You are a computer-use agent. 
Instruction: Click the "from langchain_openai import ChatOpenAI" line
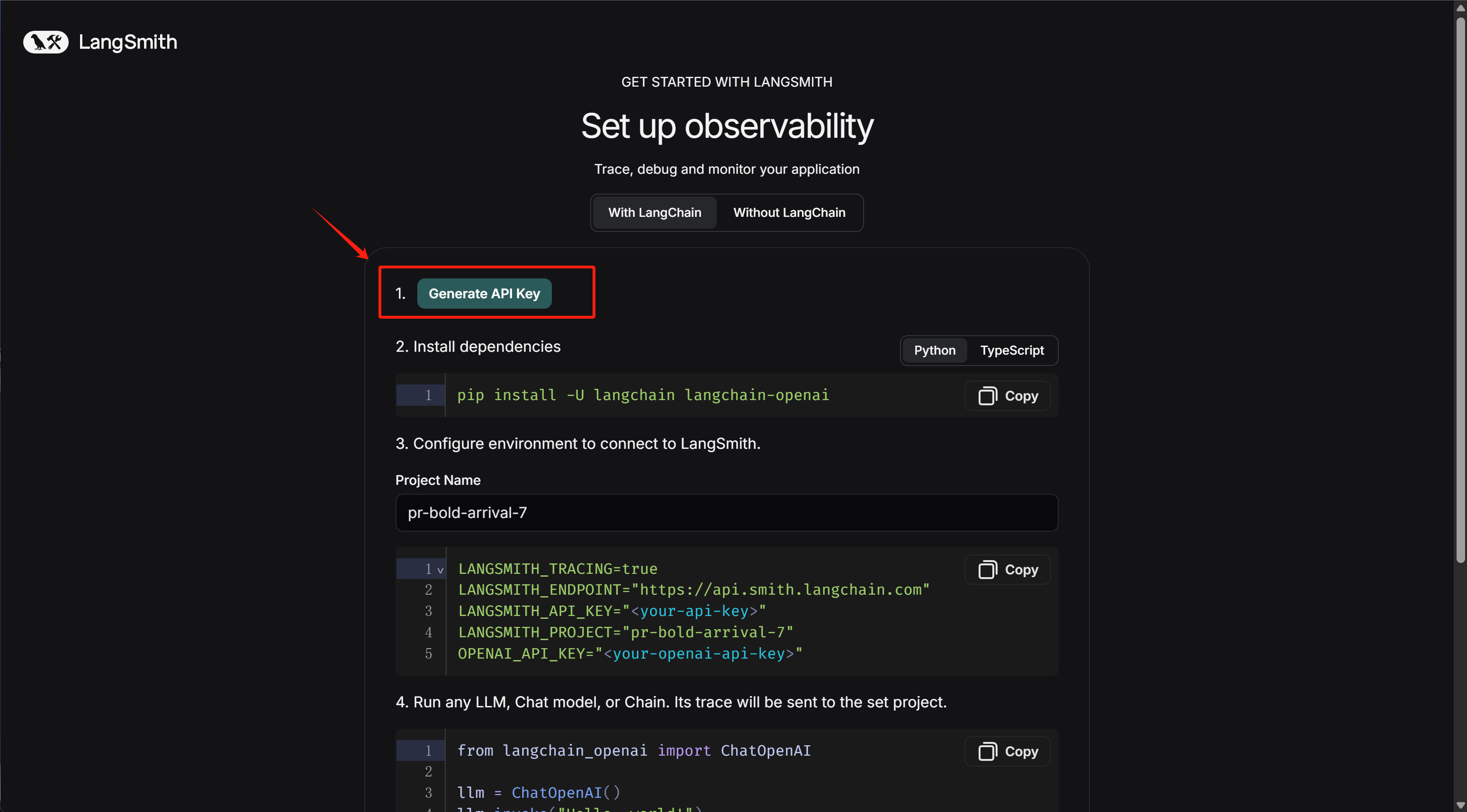point(634,750)
